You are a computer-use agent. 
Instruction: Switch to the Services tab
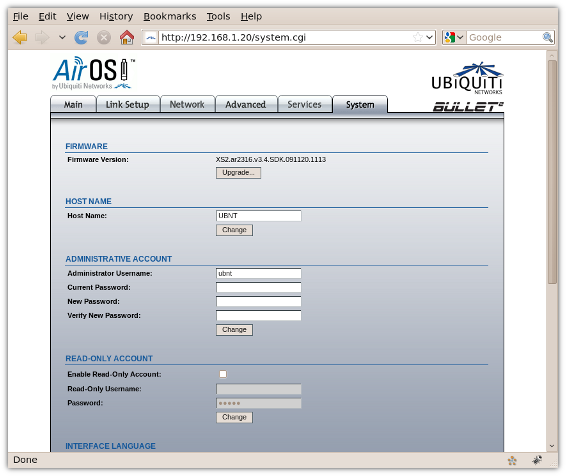pyautogui.click(x=304, y=104)
